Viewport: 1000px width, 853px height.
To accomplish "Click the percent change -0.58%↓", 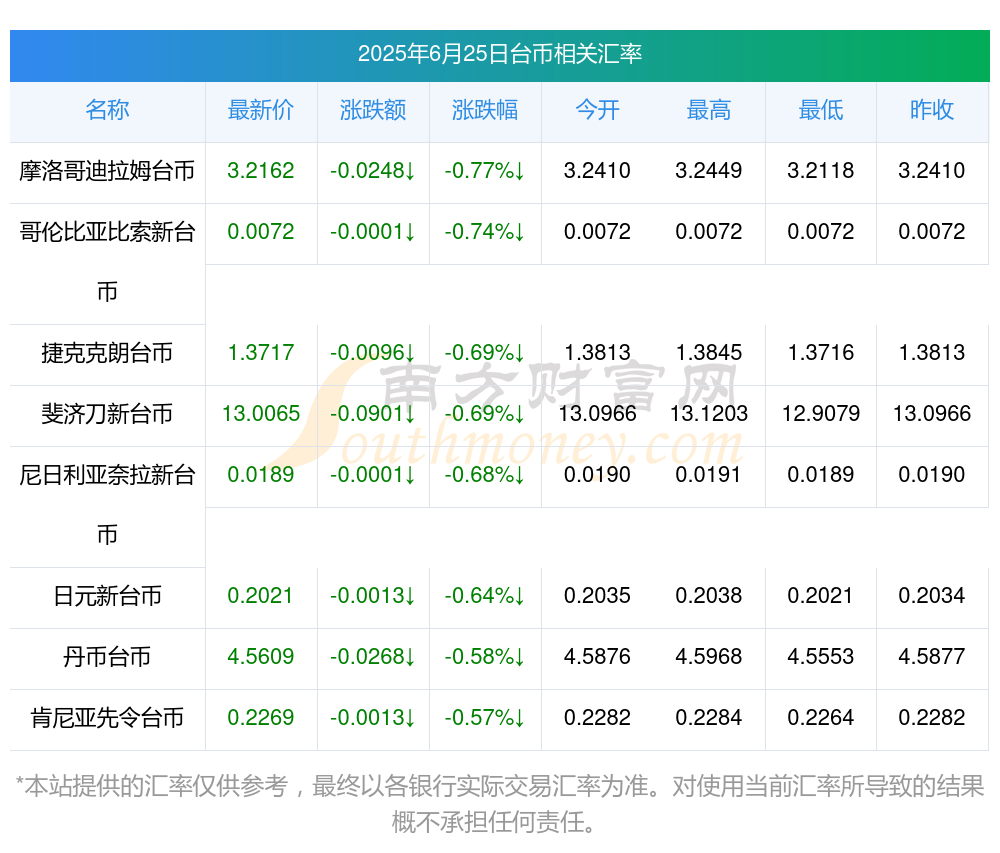I will tap(485, 657).
